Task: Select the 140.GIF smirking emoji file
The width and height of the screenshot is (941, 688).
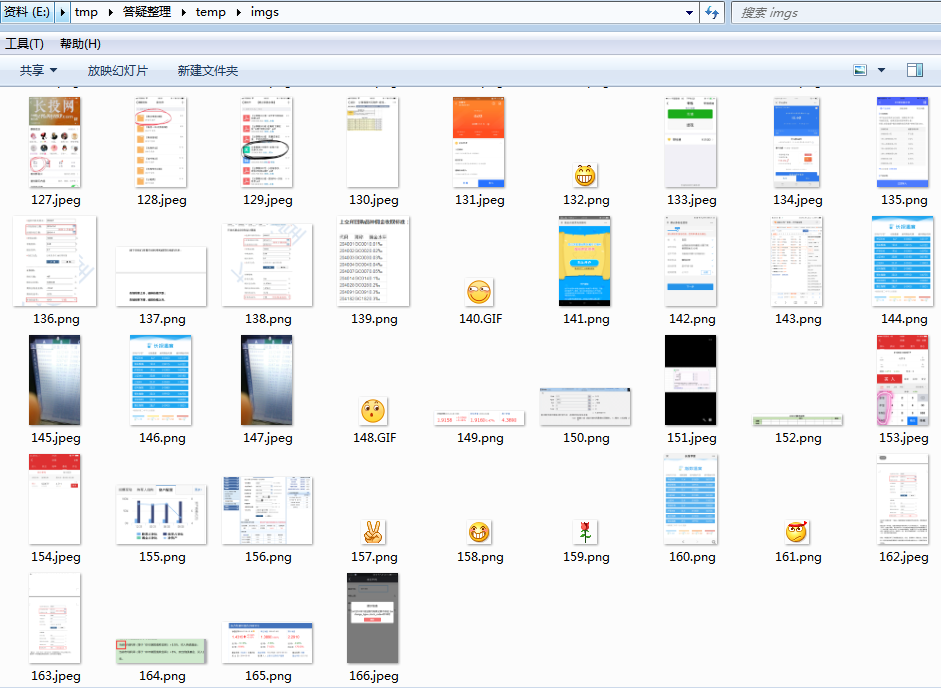Action: click(479, 293)
